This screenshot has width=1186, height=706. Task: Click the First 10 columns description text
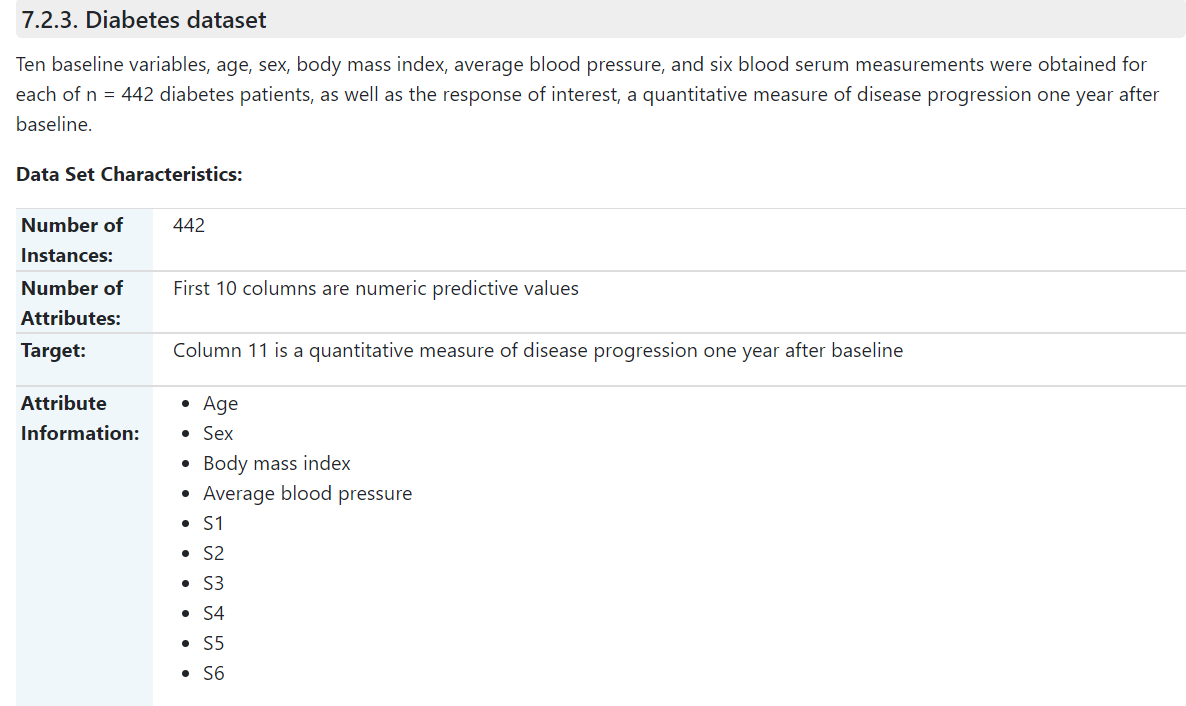click(376, 288)
